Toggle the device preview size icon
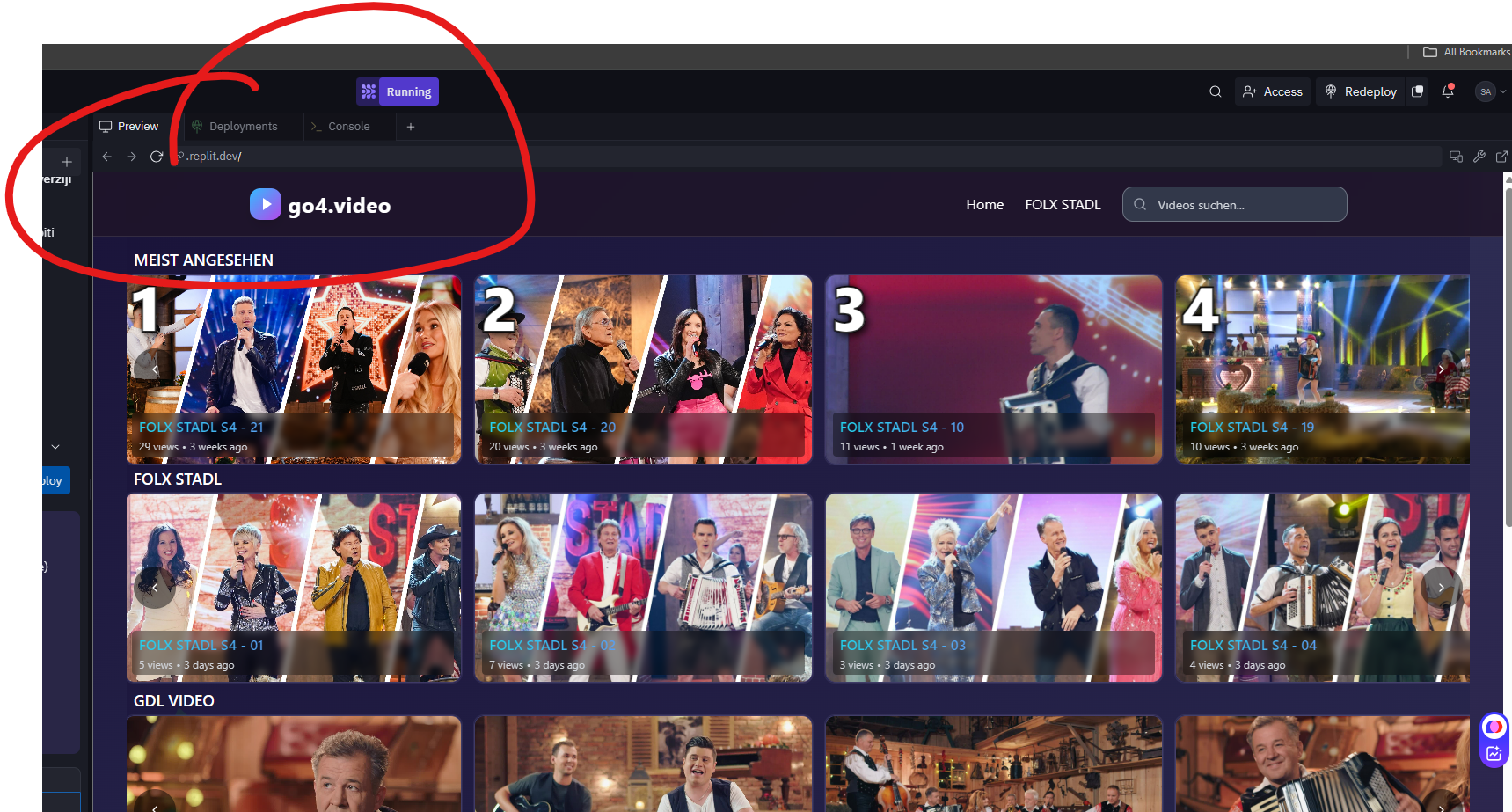Image resolution: width=1512 pixels, height=812 pixels. pyautogui.click(x=1457, y=157)
